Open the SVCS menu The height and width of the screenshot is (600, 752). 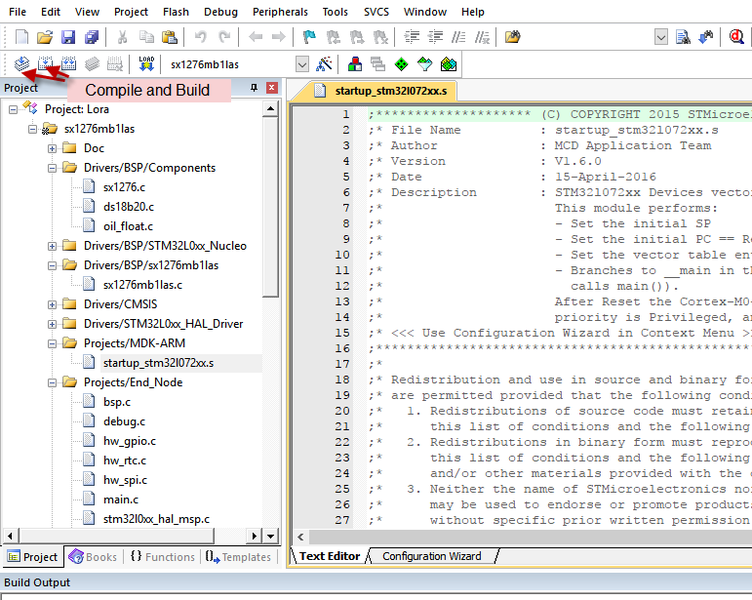376,12
